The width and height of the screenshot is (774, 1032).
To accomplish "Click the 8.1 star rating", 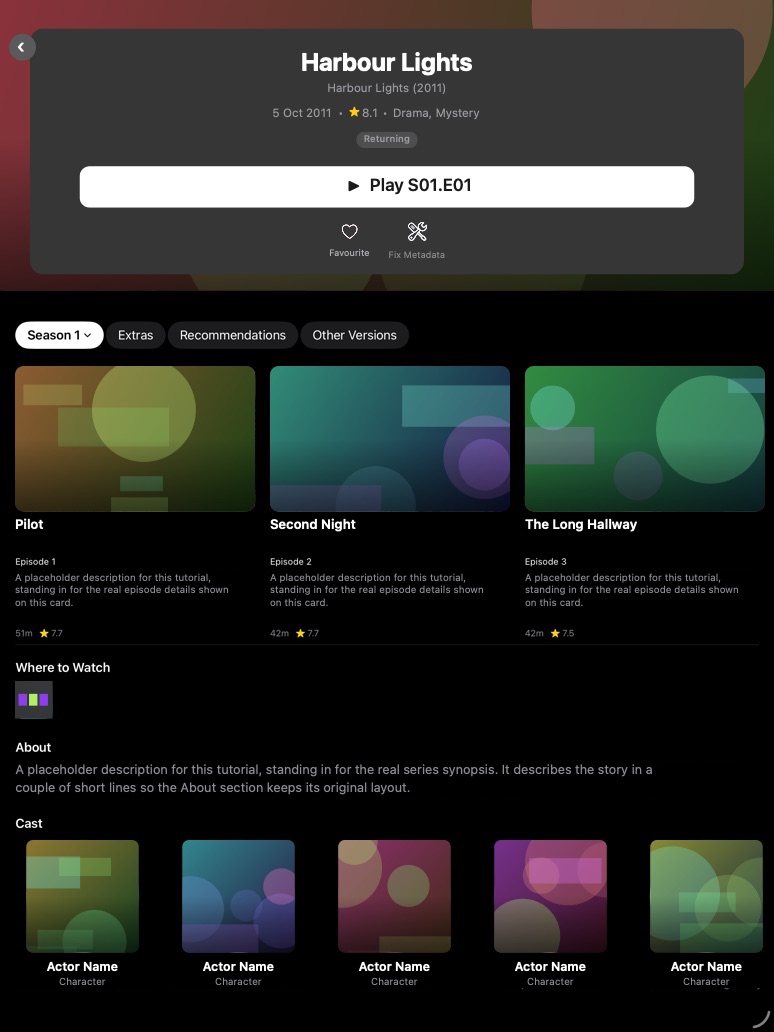I will [x=363, y=113].
